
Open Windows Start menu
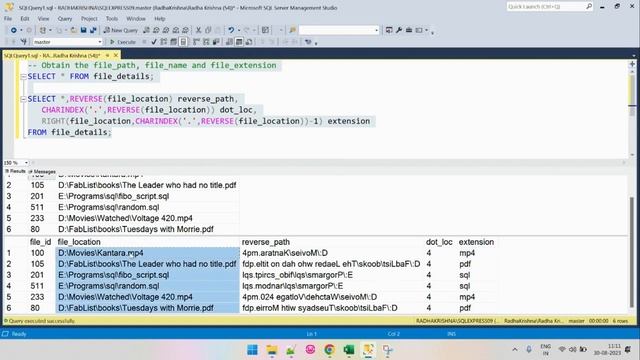pos(253,350)
